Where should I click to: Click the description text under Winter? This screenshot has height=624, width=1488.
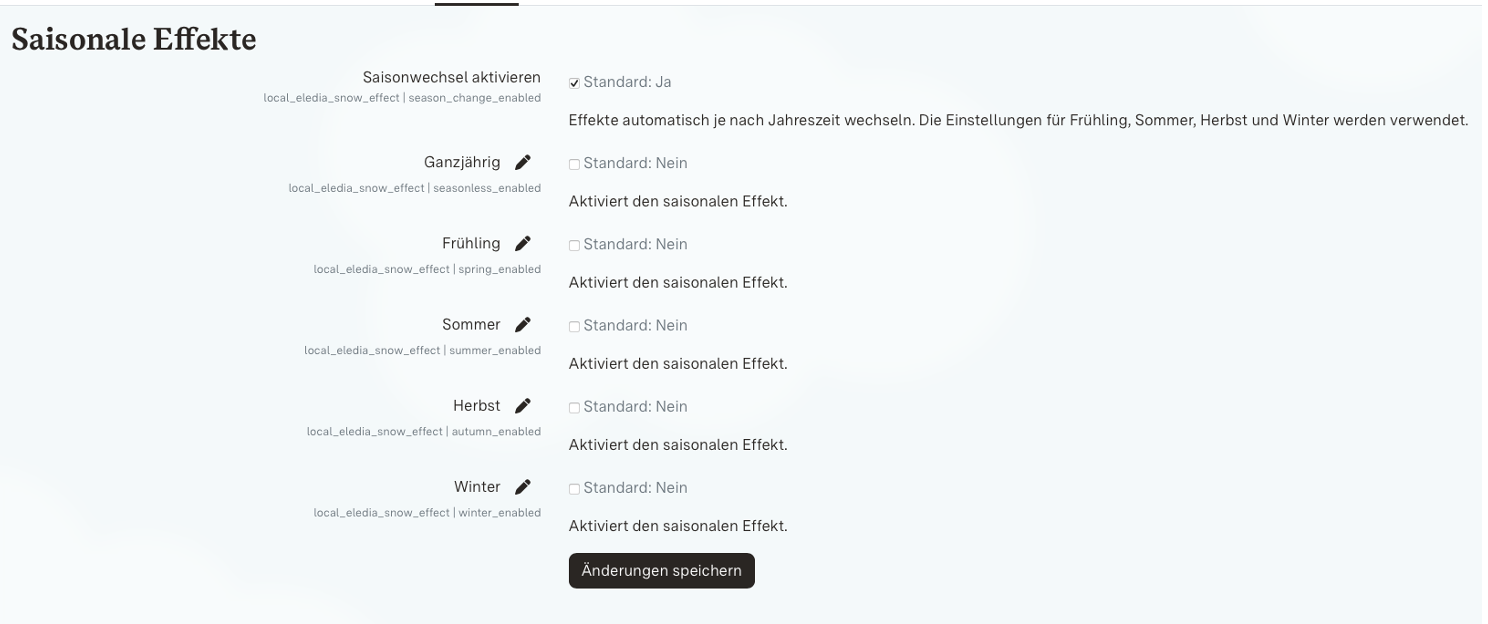[x=678, y=525]
